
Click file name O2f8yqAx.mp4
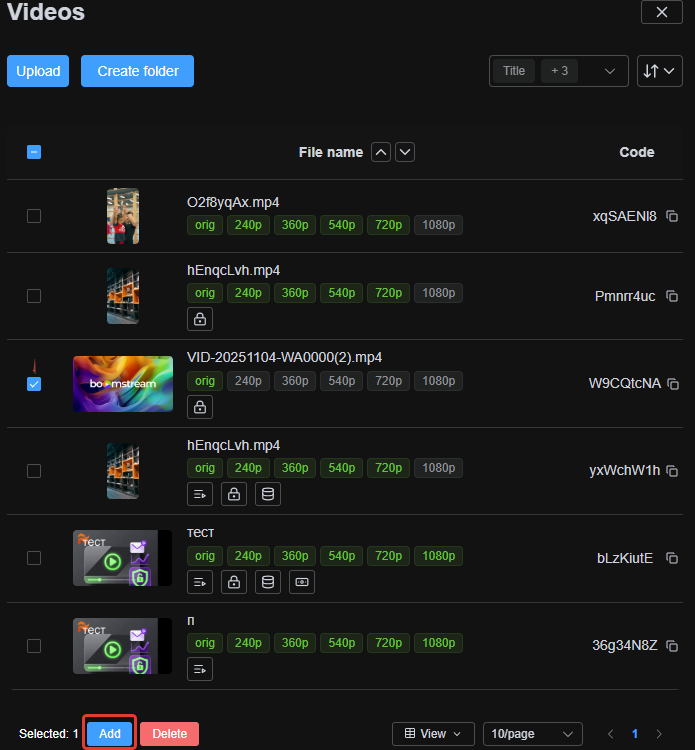233,202
